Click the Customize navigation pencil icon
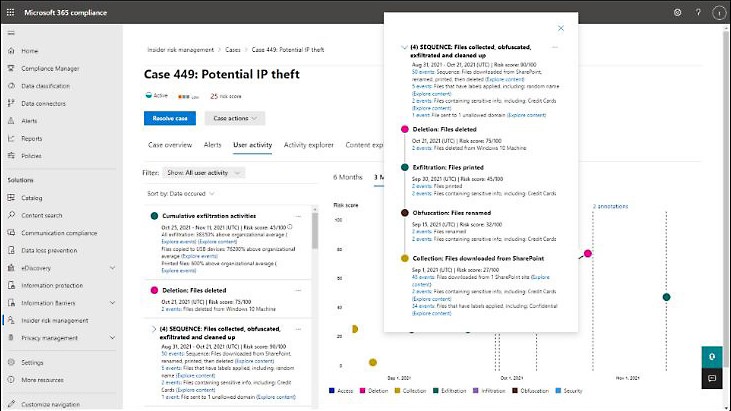Image resolution: width=731 pixels, height=411 pixels. (x=11, y=404)
